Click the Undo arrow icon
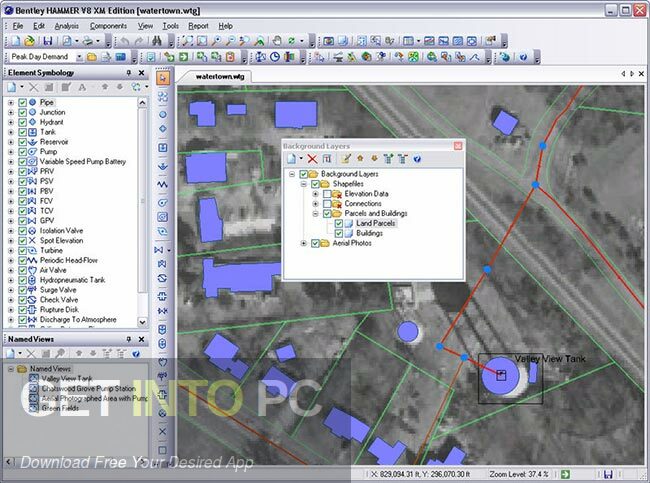 [124, 41]
